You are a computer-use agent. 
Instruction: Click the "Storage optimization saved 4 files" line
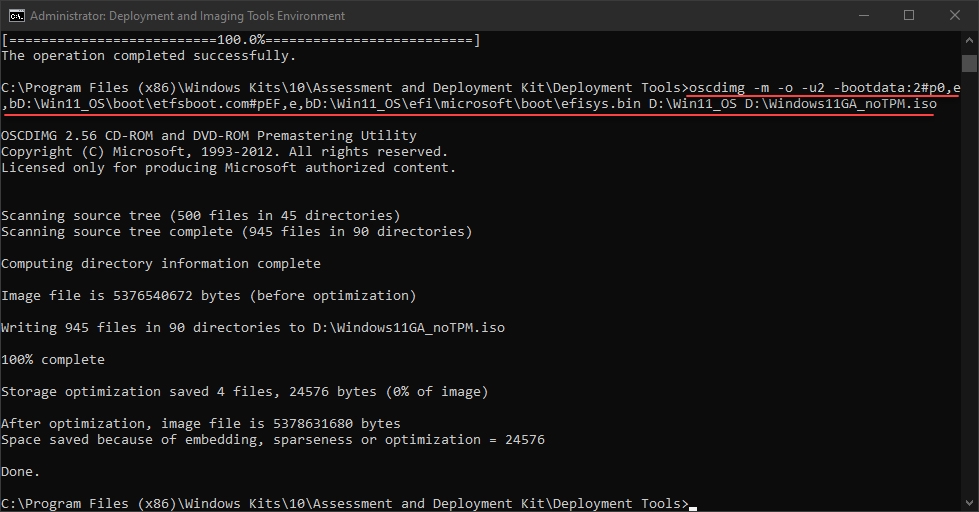(x=245, y=392)
